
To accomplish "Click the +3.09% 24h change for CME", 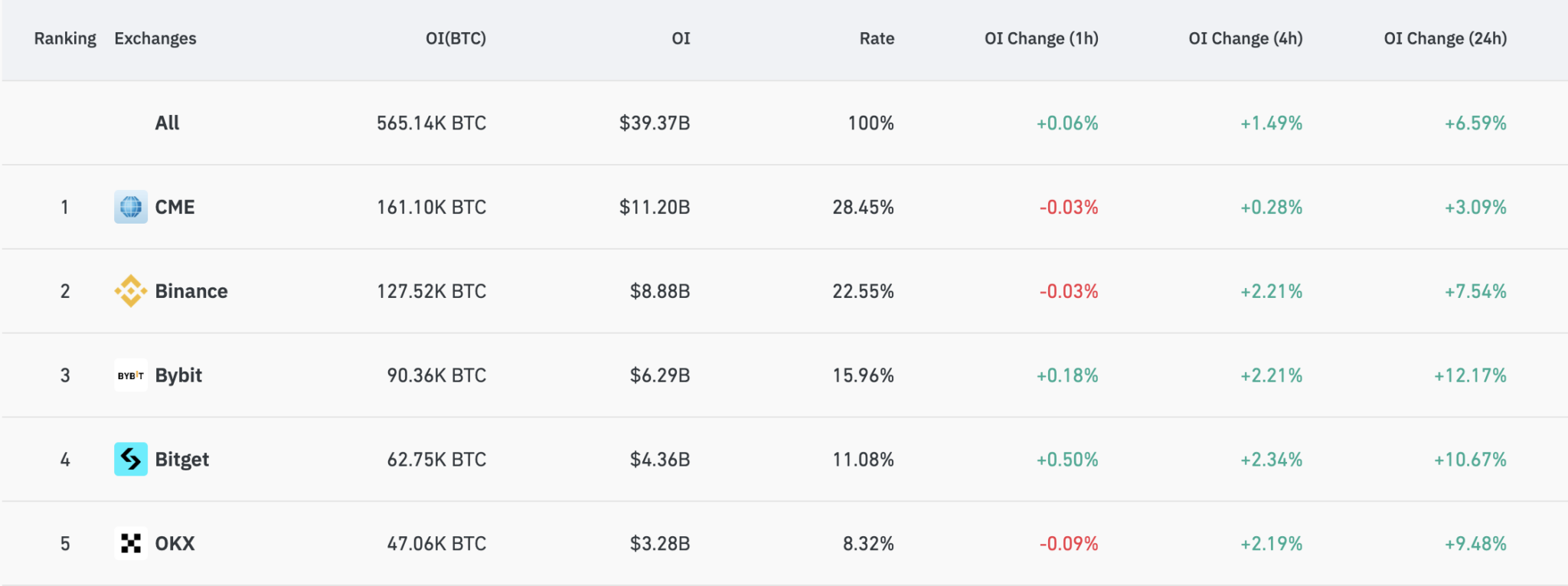I will (1475, 207).
